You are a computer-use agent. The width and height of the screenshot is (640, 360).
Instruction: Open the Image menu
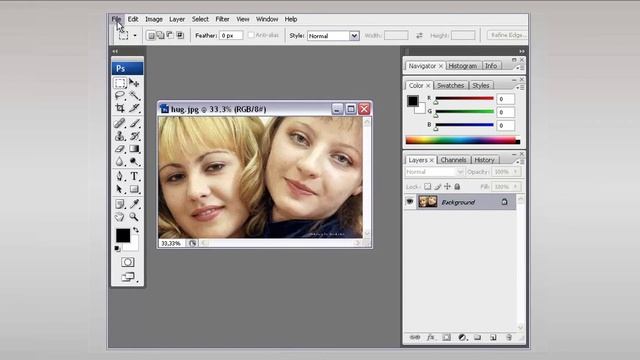tap(154, 19)
